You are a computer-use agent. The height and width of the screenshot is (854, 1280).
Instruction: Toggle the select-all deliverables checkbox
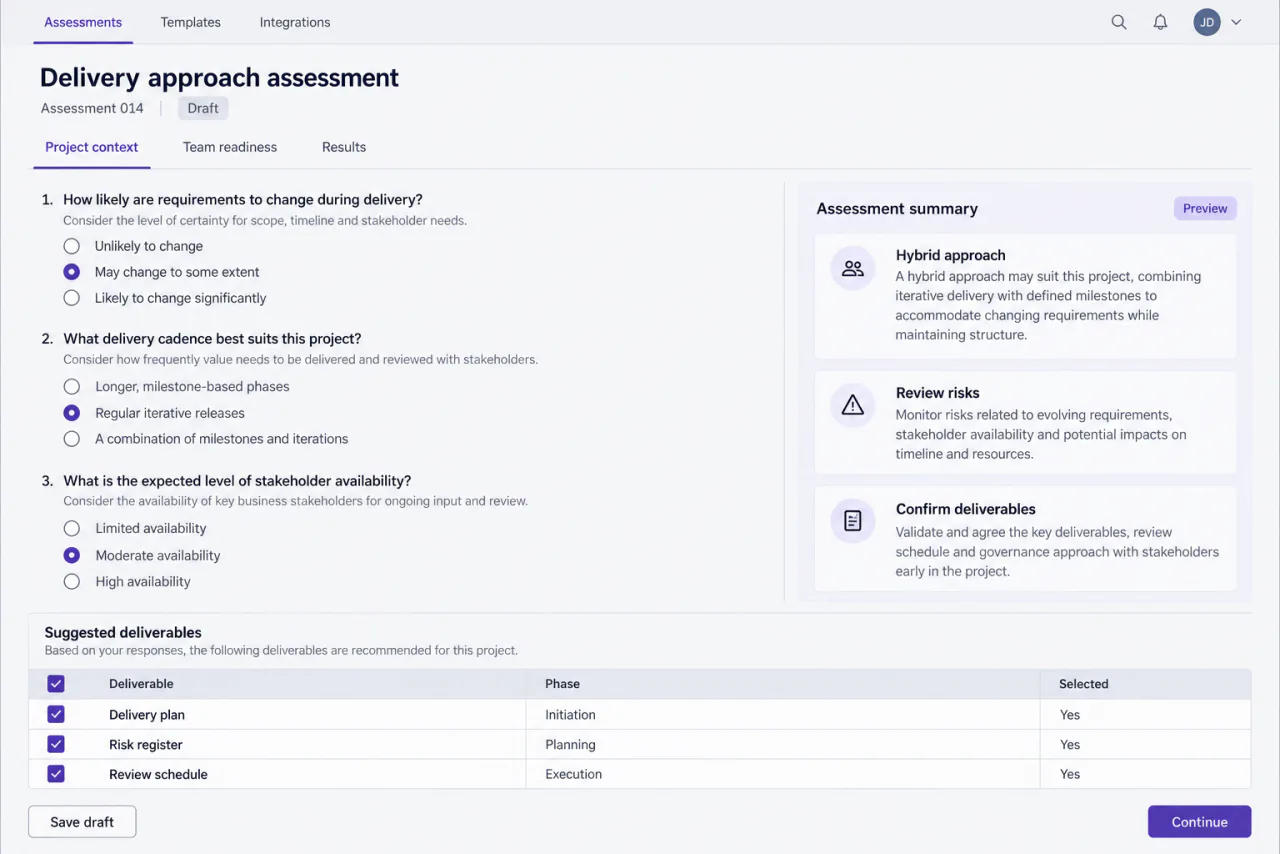[56, 684]
